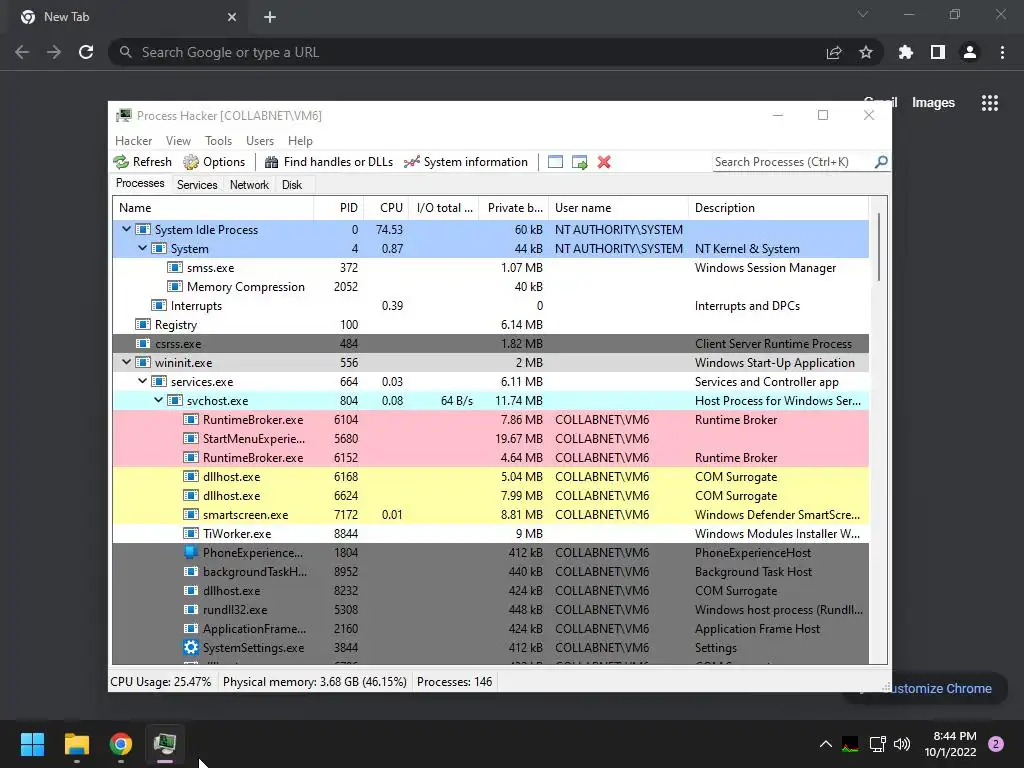Bookmark this tab with the star icon
This screenshot has width=1024, height=768.
[x=866, y=52]
